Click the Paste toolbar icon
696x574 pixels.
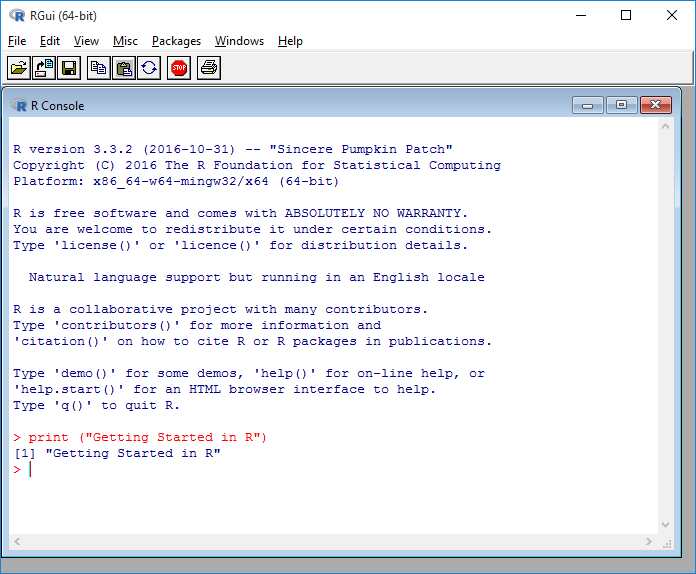point(124,68)
